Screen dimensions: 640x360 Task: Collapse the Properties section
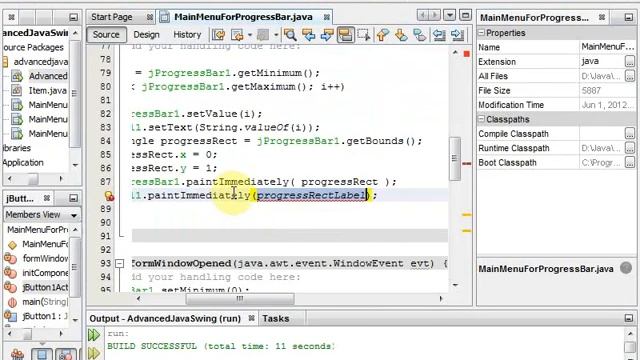[482, 32]
